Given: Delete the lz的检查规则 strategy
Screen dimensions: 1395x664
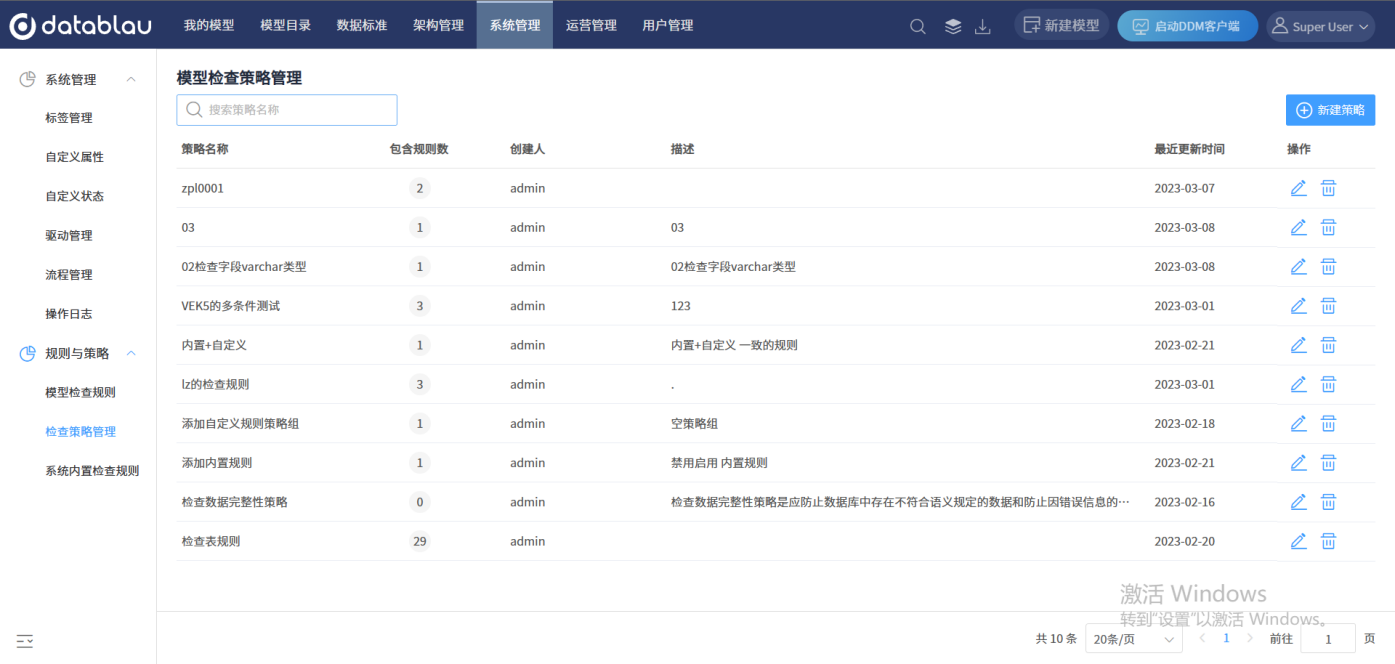Looking at the screenshot, I should pos(1328,384).
